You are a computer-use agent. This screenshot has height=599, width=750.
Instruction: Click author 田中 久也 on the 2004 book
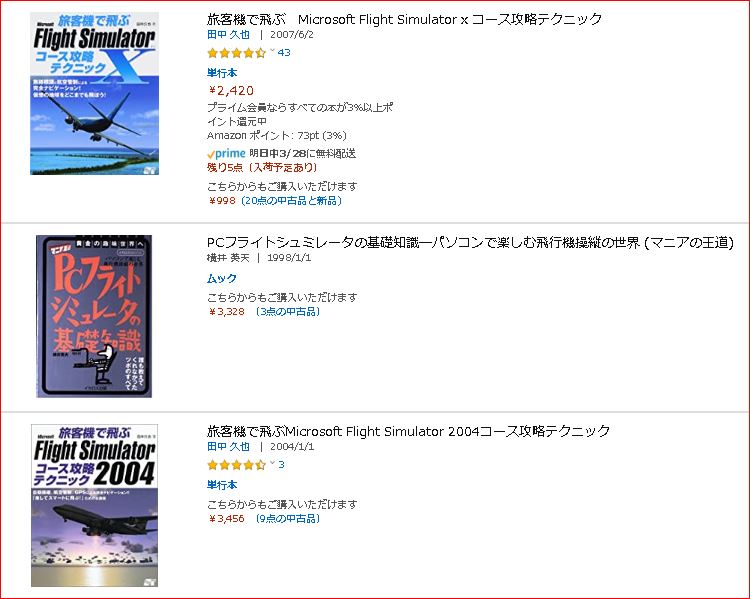coord(229,446)
